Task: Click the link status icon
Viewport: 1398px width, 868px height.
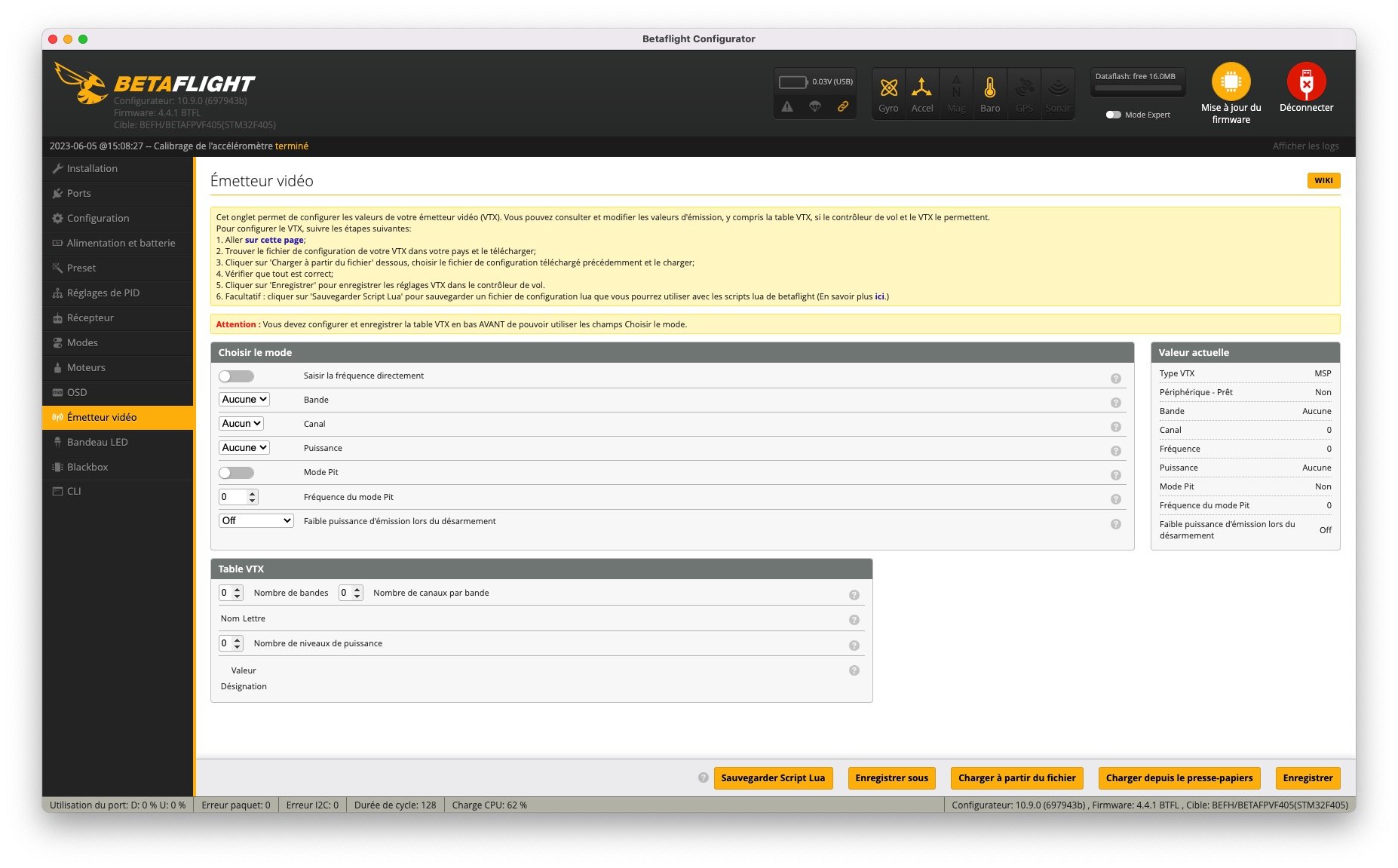Action: coord(843,106)
